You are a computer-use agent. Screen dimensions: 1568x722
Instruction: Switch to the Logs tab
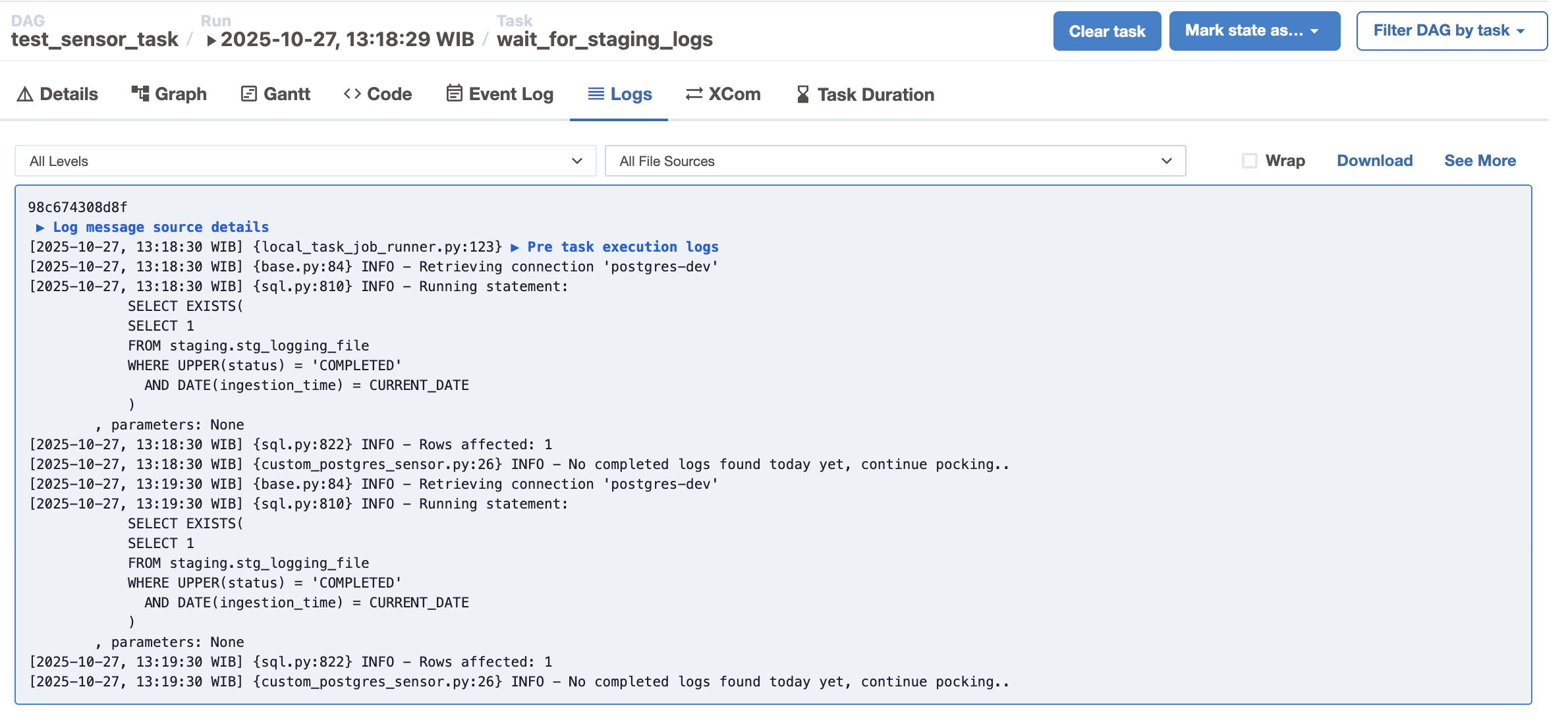(x=619, y=94)
